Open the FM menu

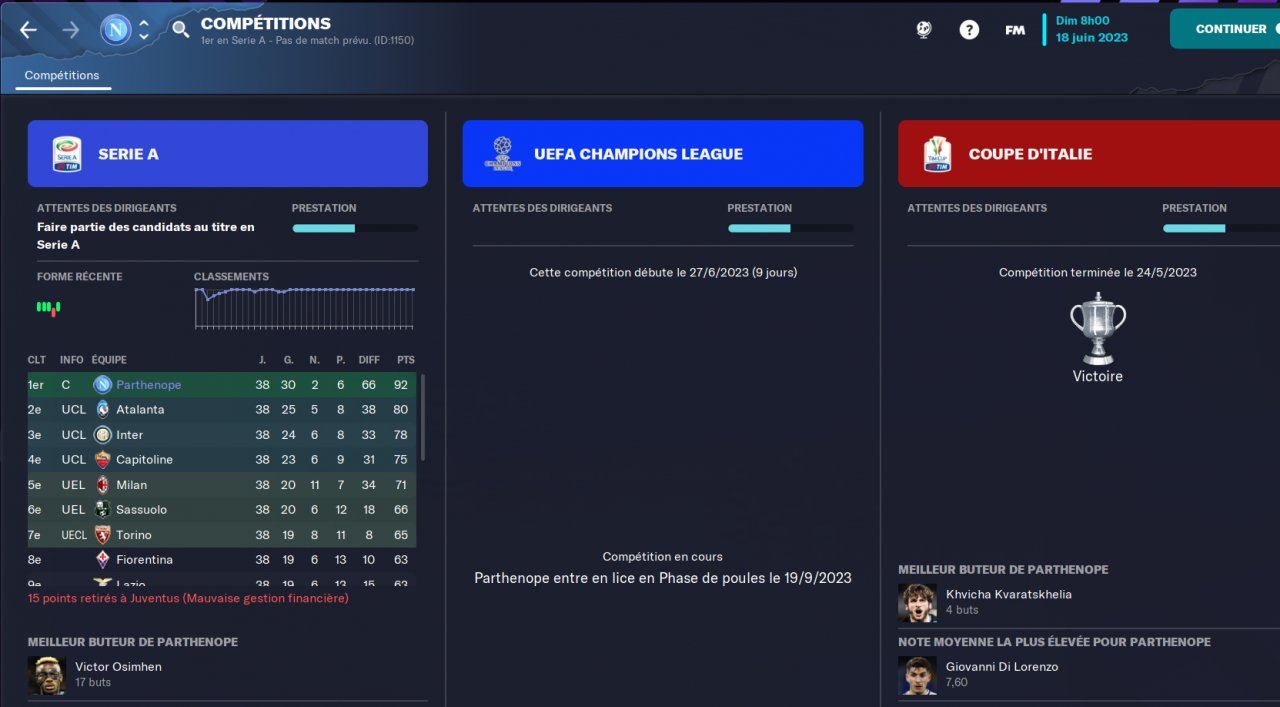1015,30
